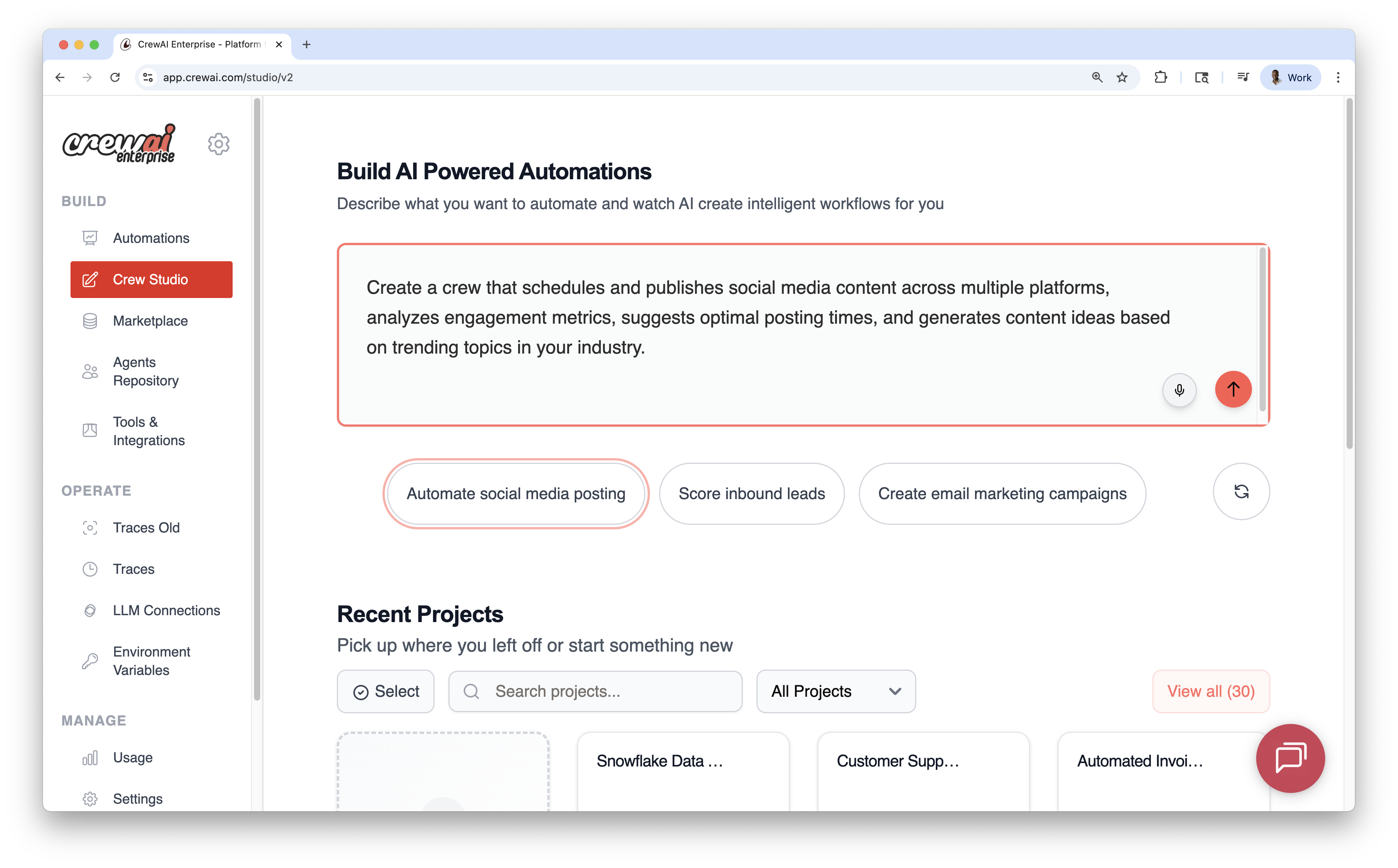The height and width of the screenshot is (868, 1398).
Task: Open the Automations section in the sidebar
Action: 151,237
